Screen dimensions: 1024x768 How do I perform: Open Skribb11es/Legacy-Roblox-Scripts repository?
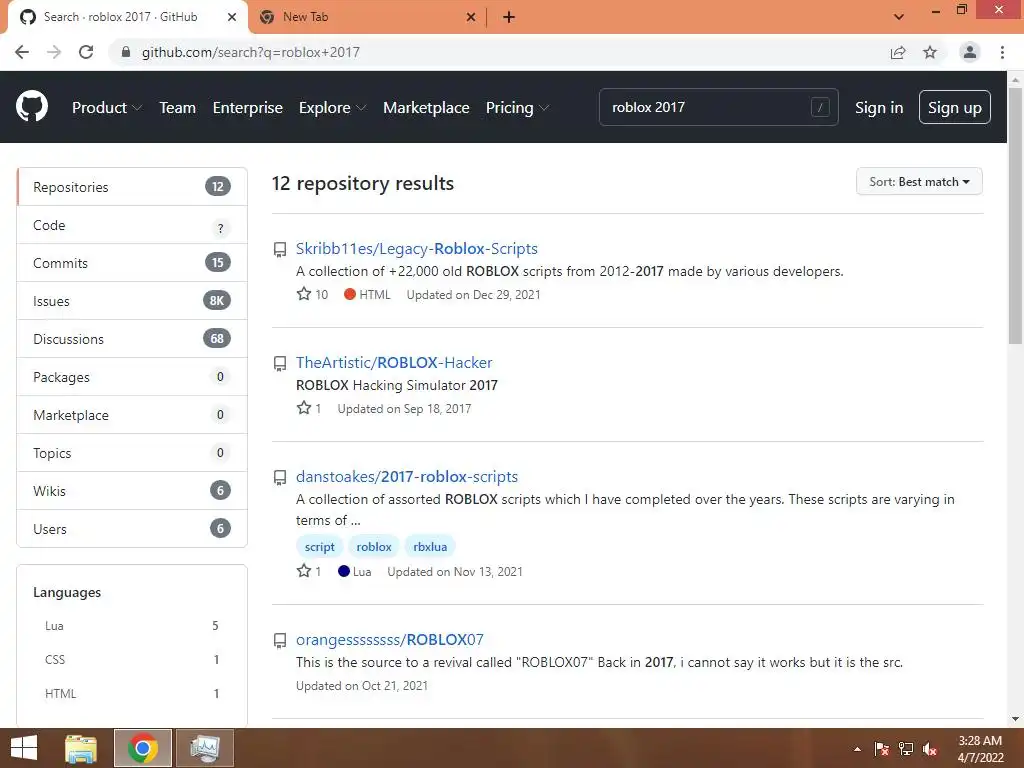click(x=417, y=249)
